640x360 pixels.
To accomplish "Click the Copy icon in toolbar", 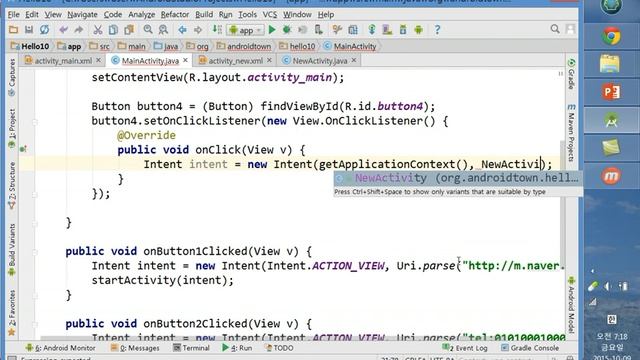I will pyautogui.click(x=113, y=30).
